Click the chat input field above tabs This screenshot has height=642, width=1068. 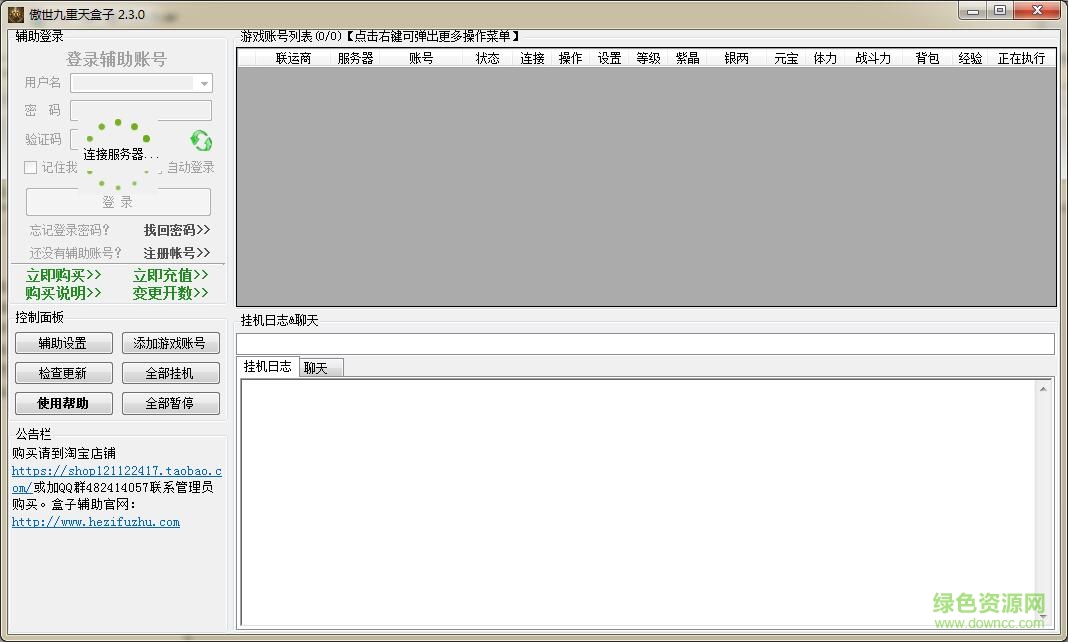(645, 344)
